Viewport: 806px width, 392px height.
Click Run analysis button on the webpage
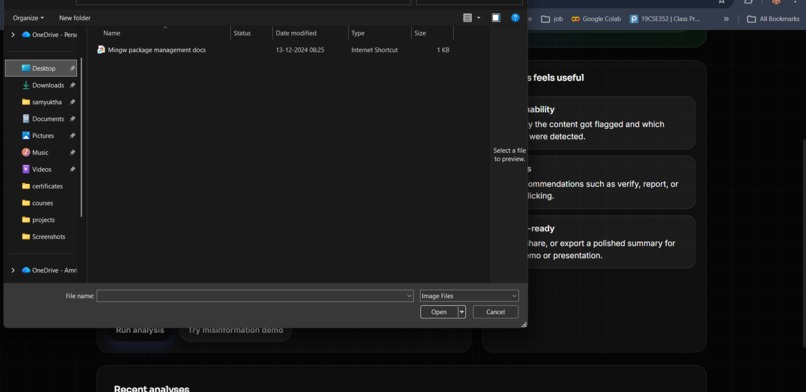[x=140, y=330]
